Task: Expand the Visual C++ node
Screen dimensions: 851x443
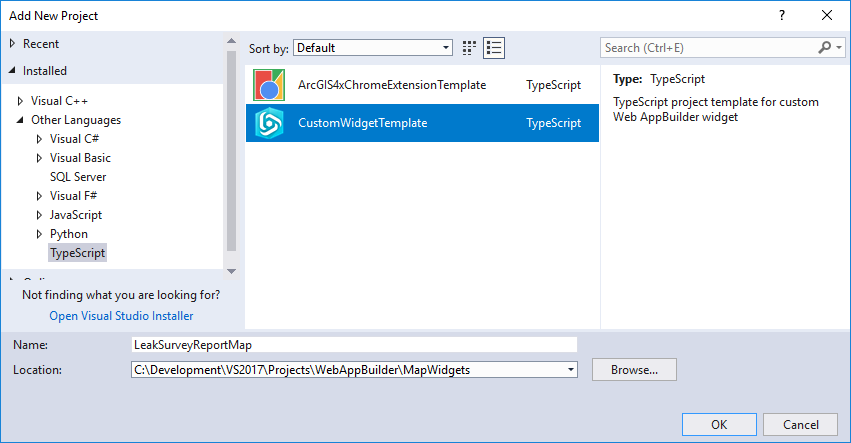Action: pos(20,100)
